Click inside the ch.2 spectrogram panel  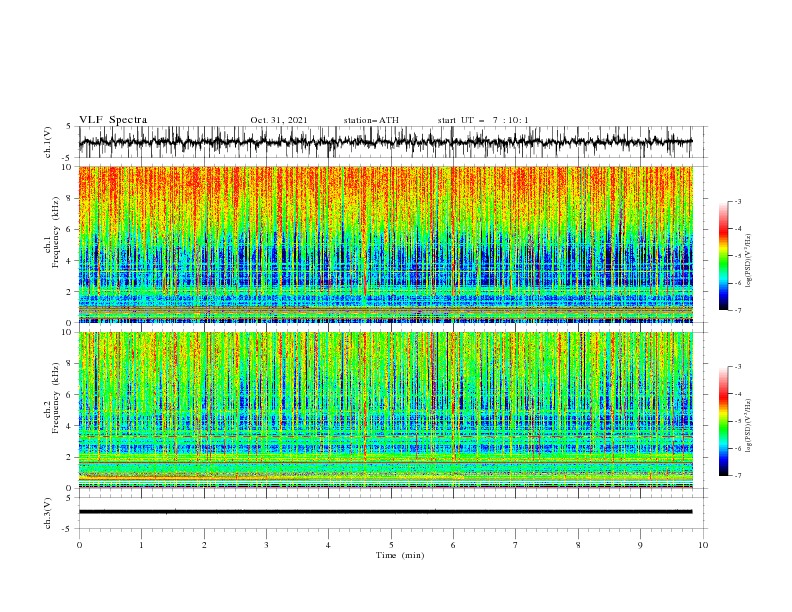386,410
